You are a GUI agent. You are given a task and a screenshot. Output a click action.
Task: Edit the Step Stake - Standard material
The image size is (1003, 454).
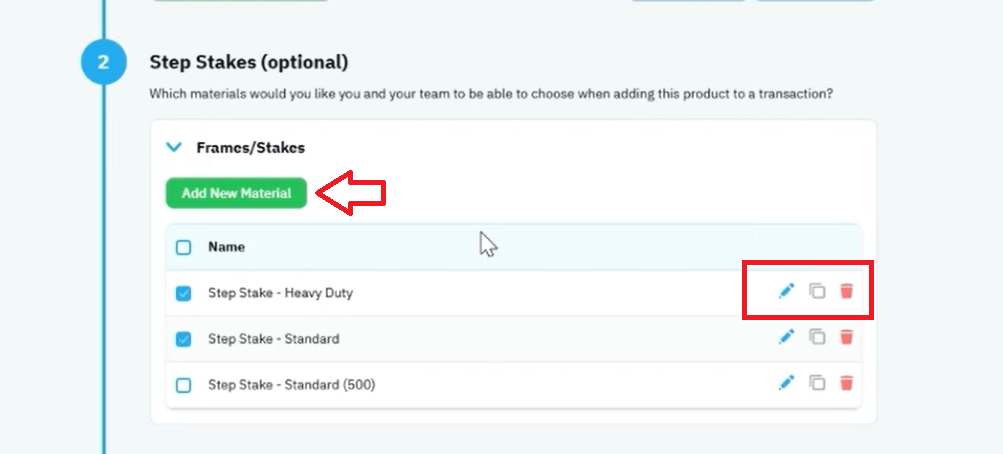point(786,337)
